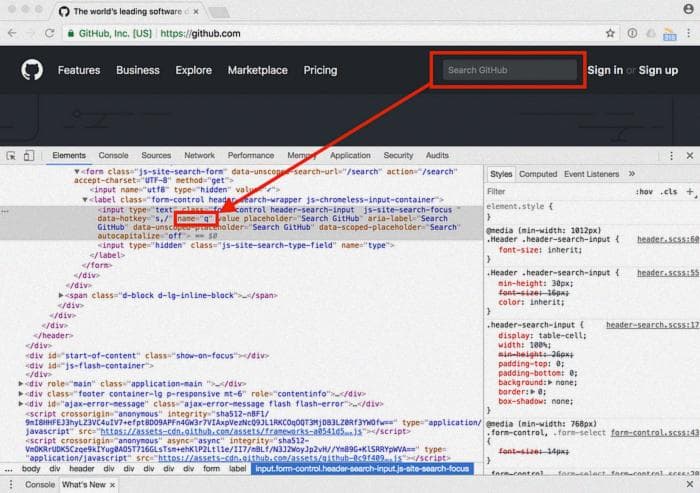Select the body breadcrumb item
The height and width of the screenshot is (493, 700).
pos(31,468)
